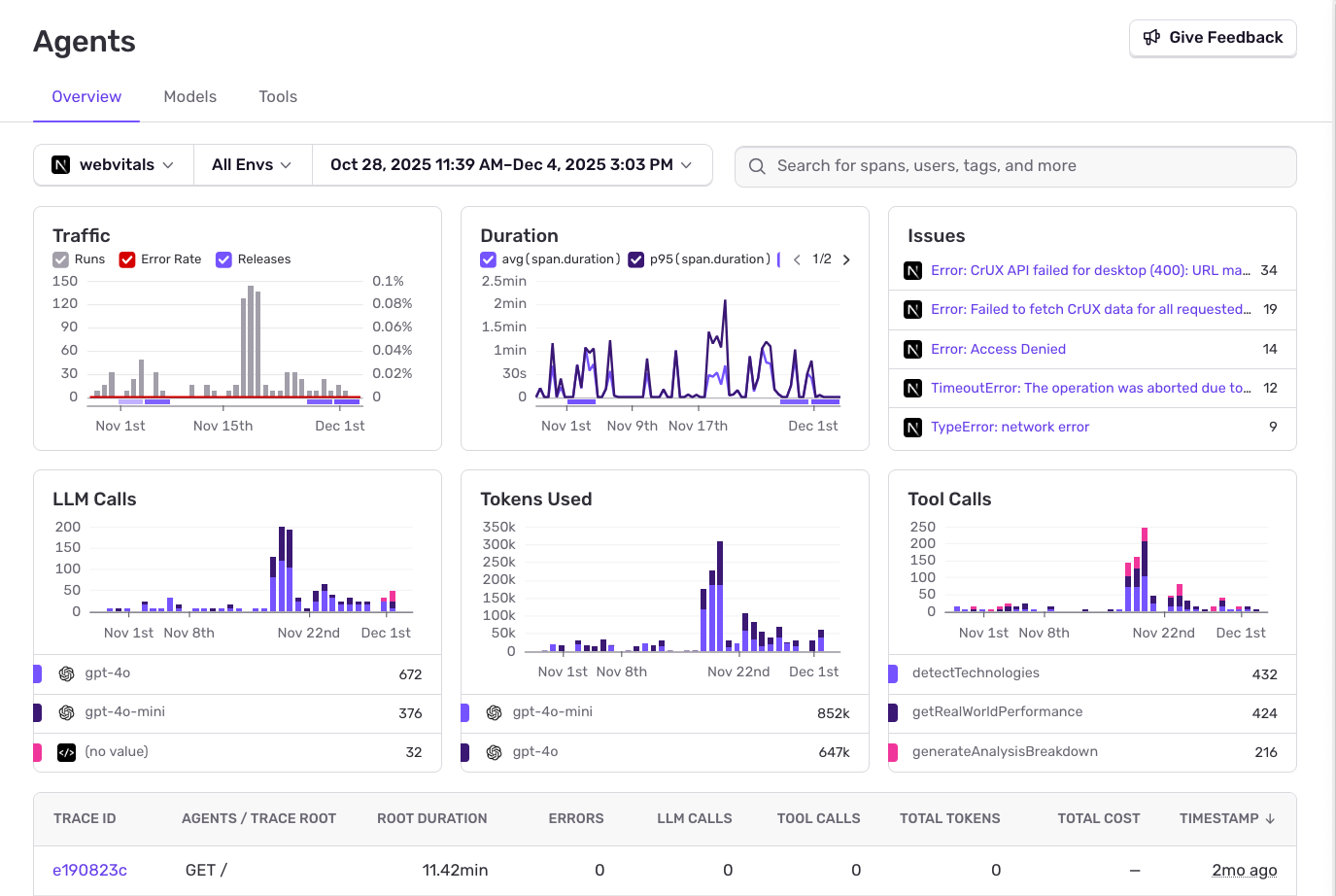Open trace e190823c
The image size is (1336, 896).
(90, 870)
